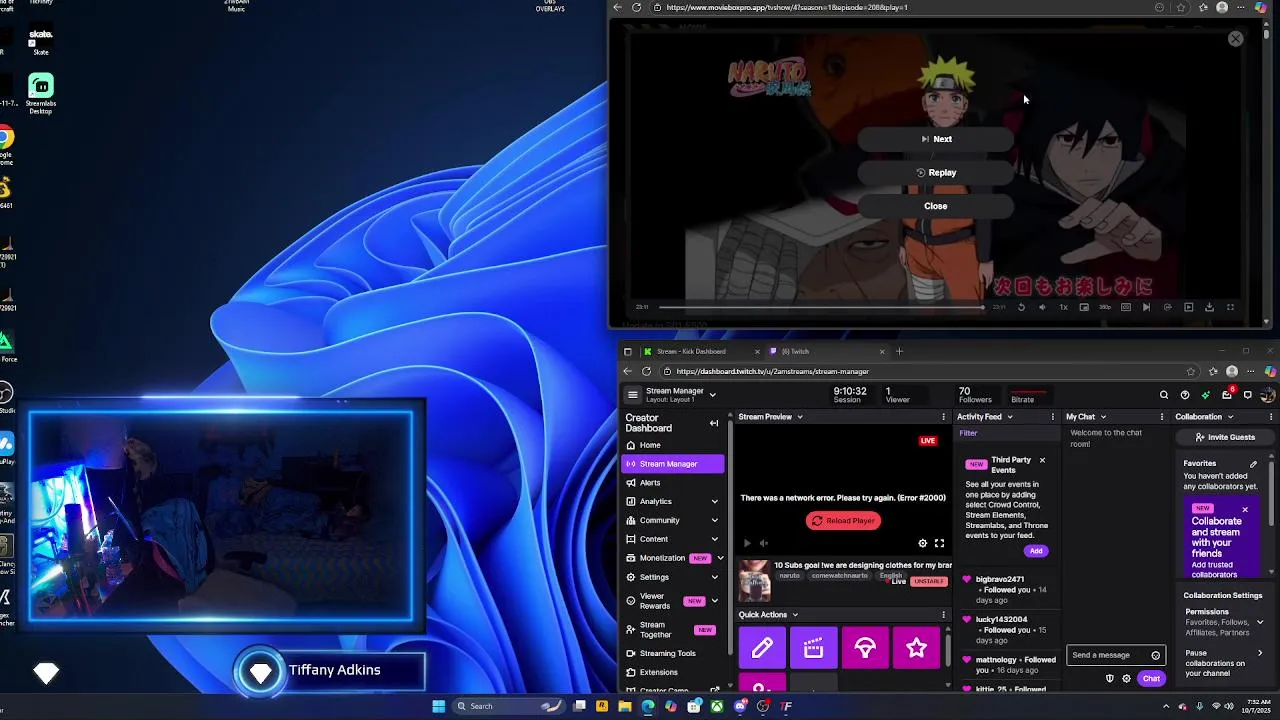
Task: Mute the Twitch stream preview volume
Action: 763,543
